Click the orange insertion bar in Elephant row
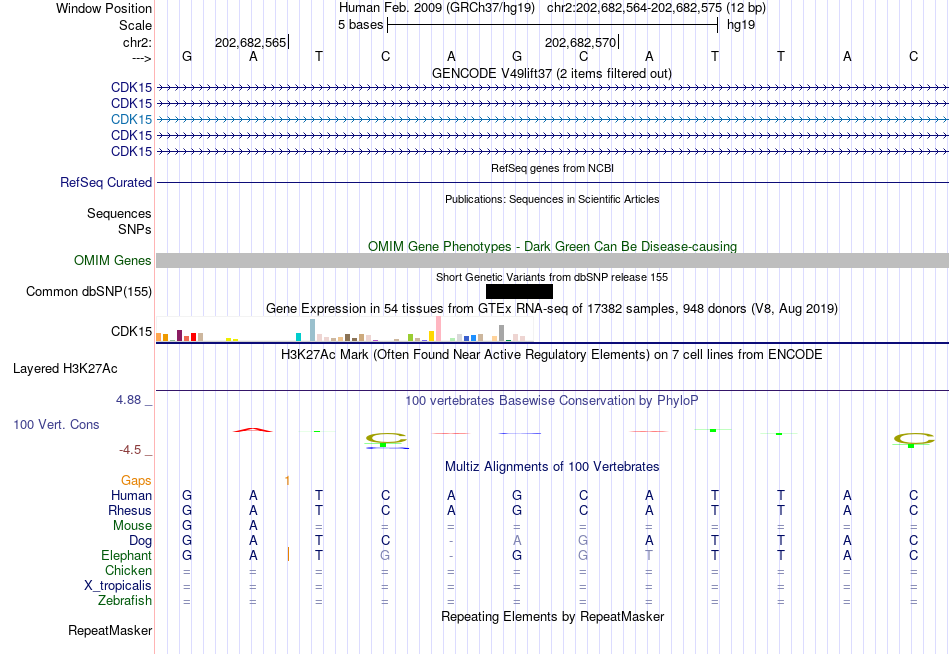Image resolution: width=950 pixels, height=654 pixels. [288, 554]
